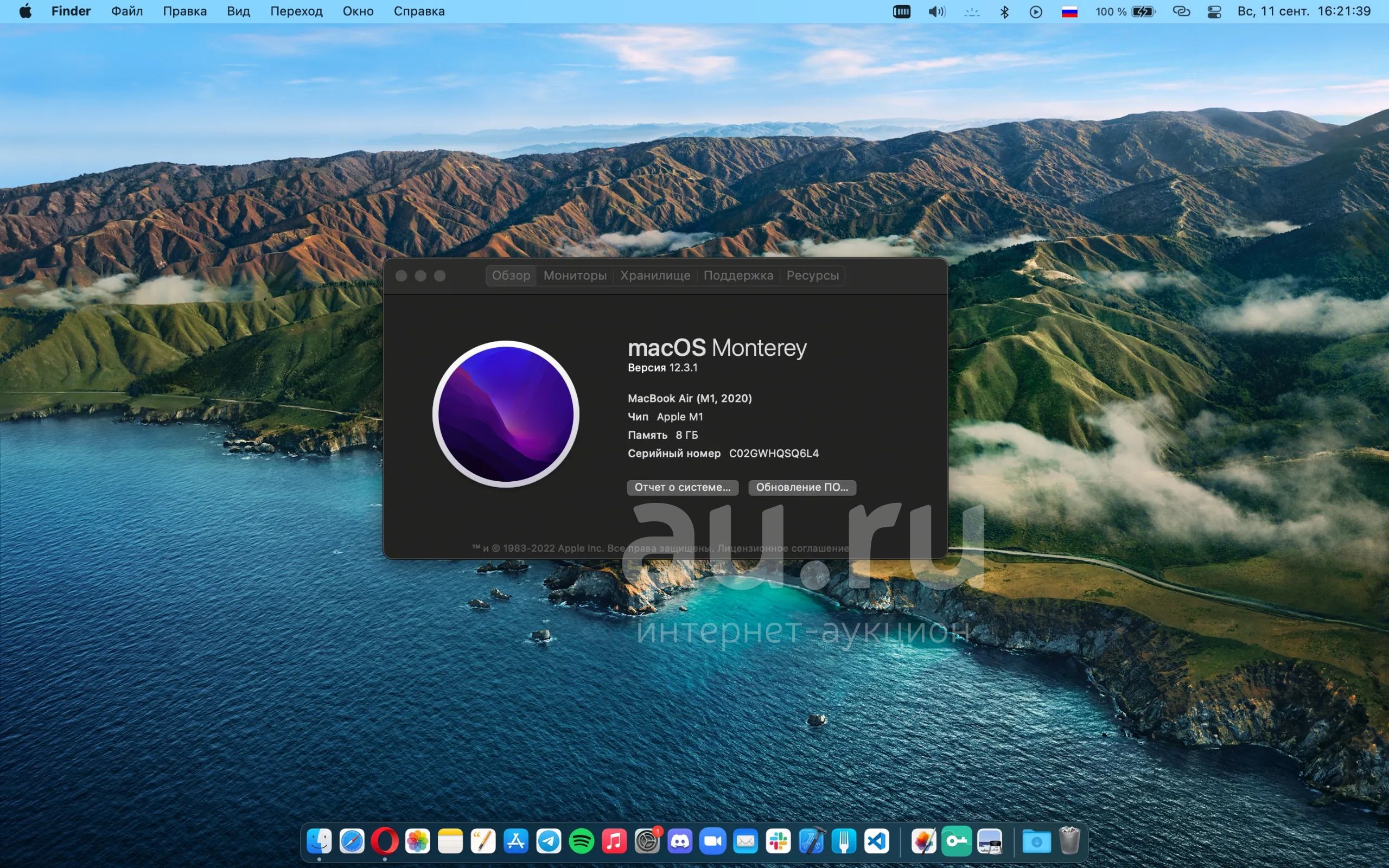Open the Mail app in the Dock
The height and width of the screenshot is (868, 1389).
745,842
